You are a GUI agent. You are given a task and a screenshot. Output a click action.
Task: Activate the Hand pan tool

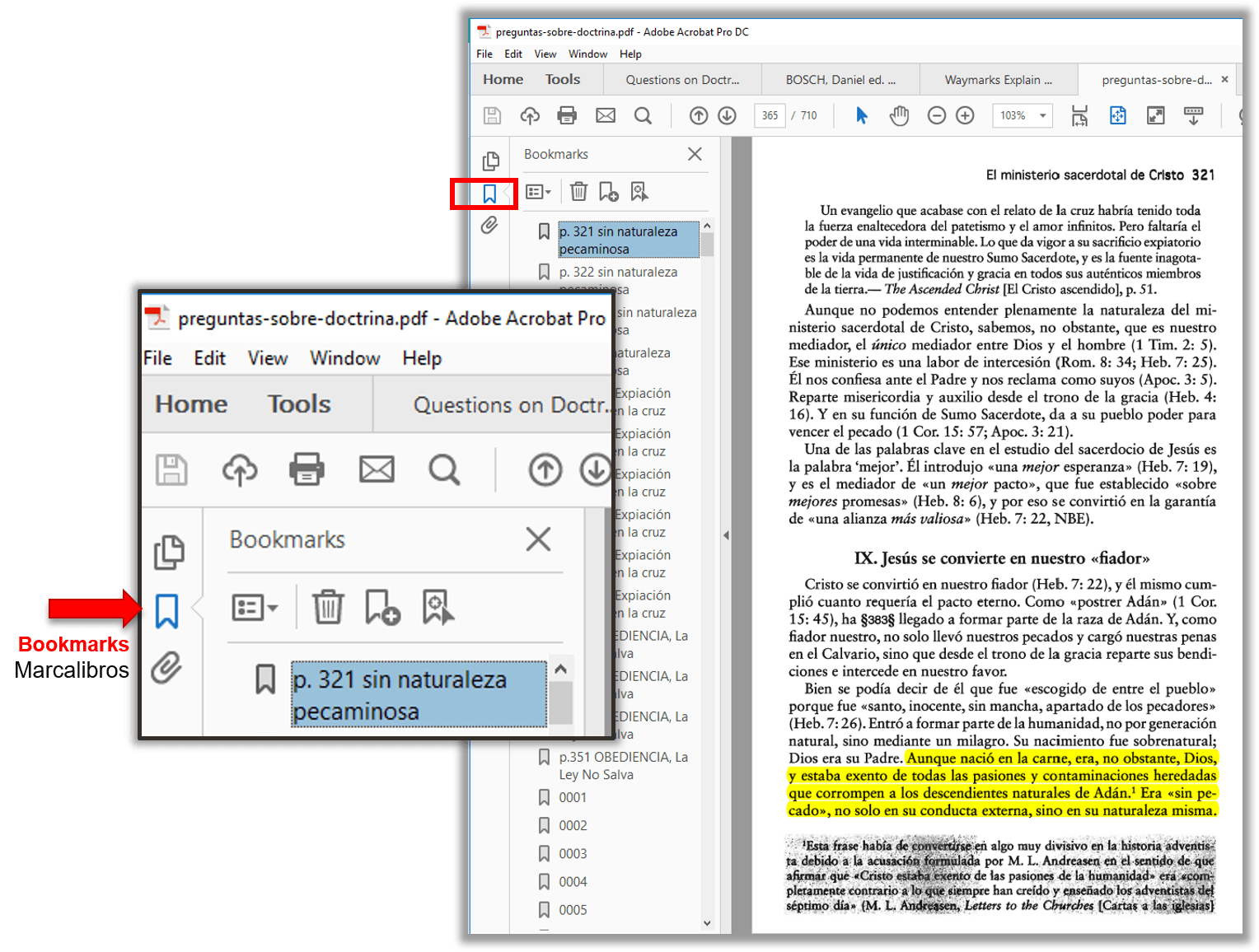point(899,115)
